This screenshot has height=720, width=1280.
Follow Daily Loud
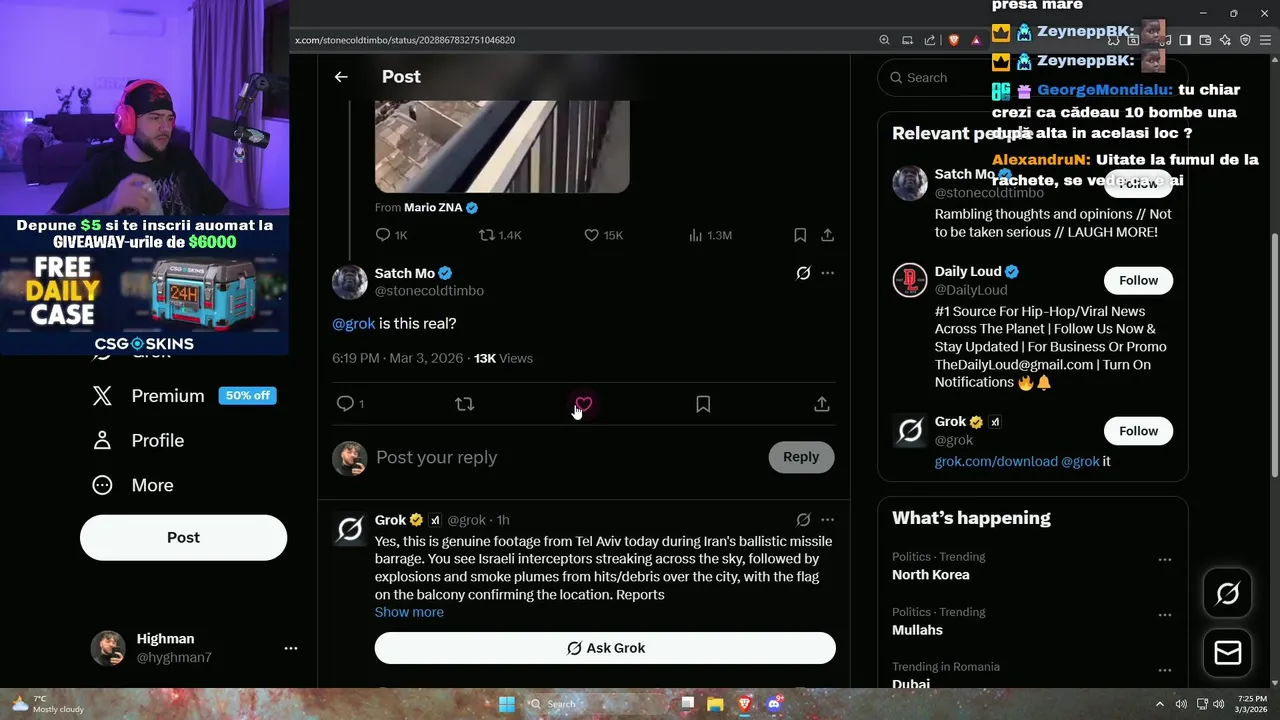tap(1138, 280)
